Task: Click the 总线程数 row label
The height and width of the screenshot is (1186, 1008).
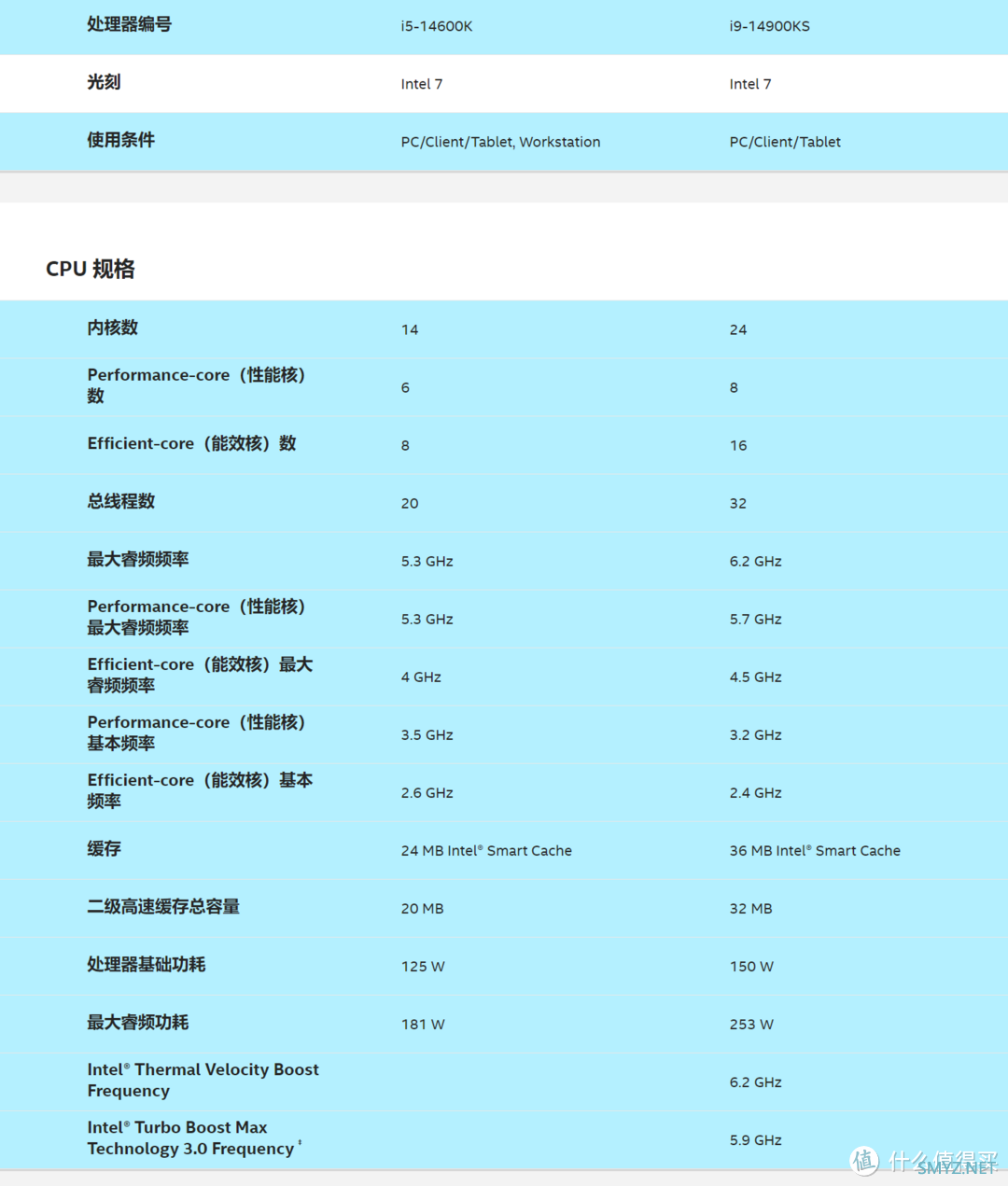Action: 120,501
